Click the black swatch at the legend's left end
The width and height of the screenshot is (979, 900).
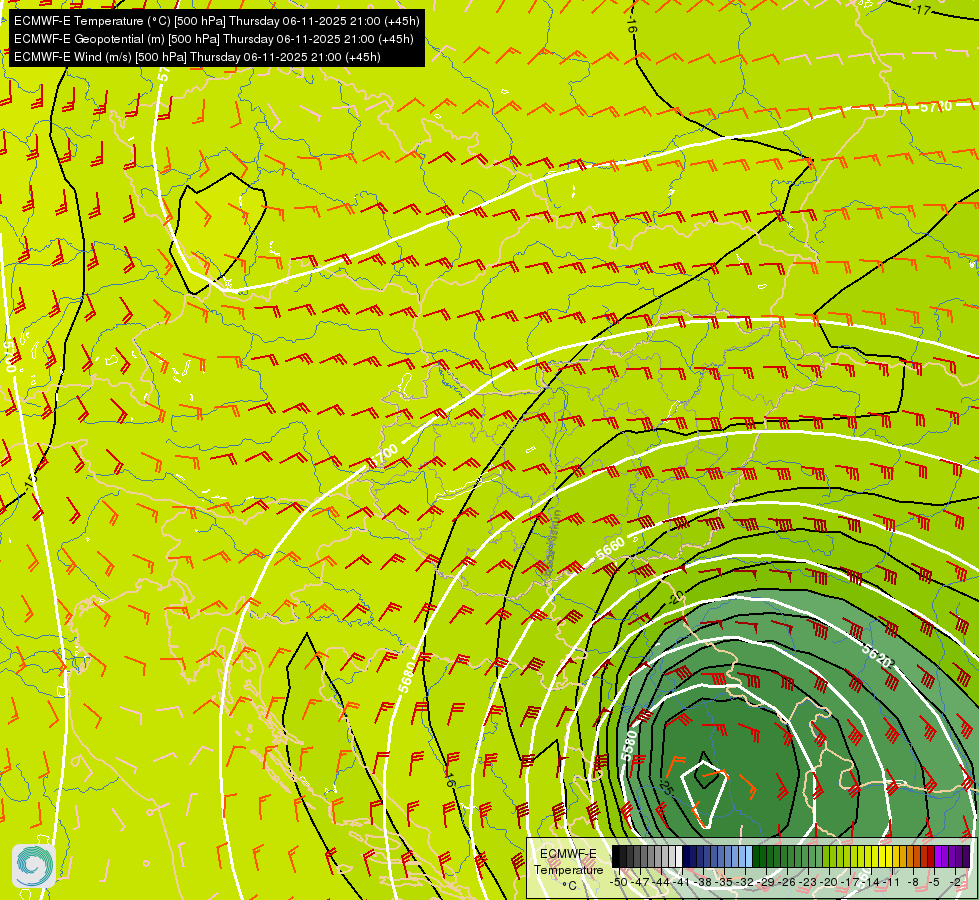pos(616,857)
